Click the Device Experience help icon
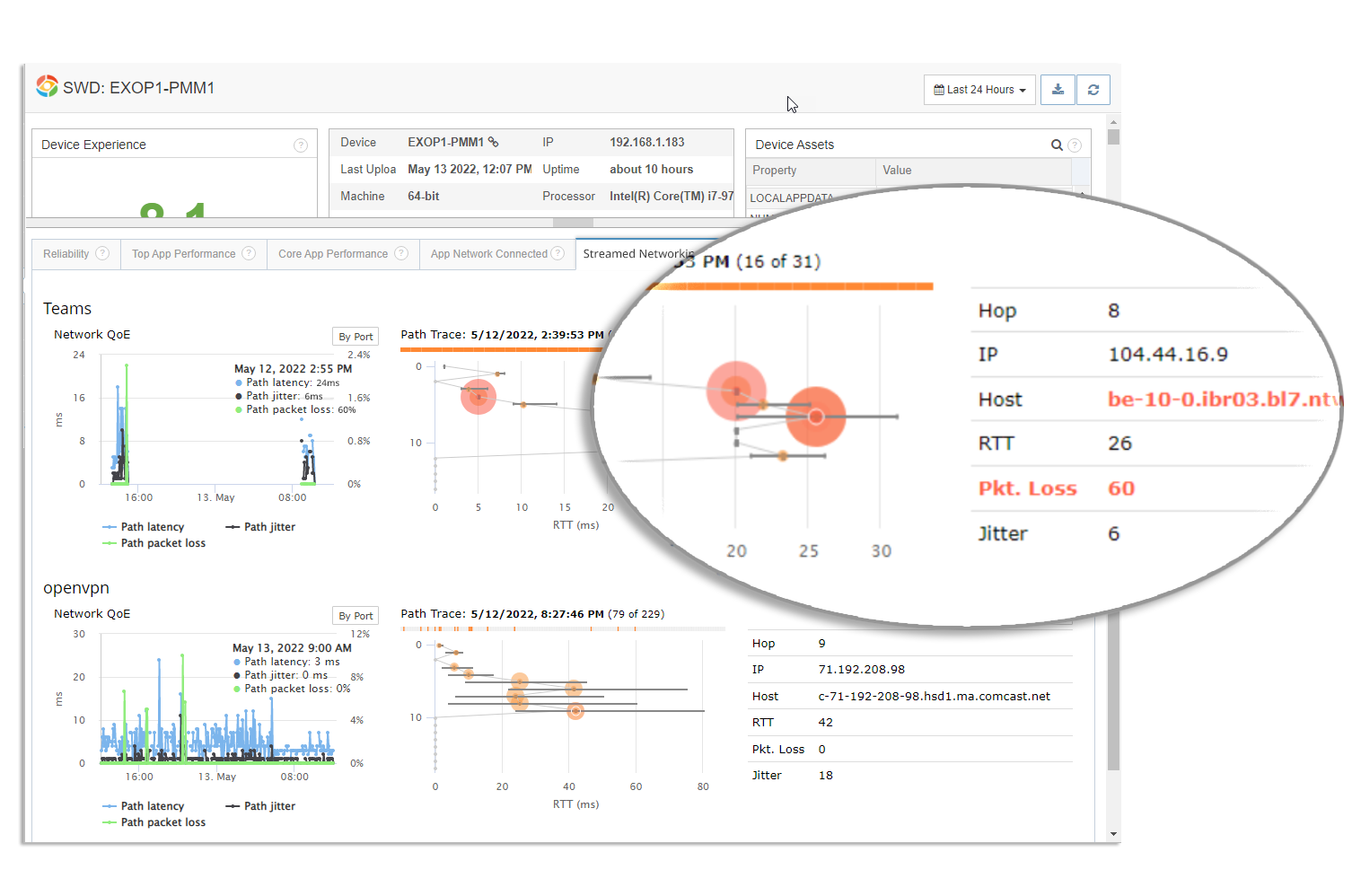Image resolution: width=1352 pixels, height=896 pixels. click(301, 145)
